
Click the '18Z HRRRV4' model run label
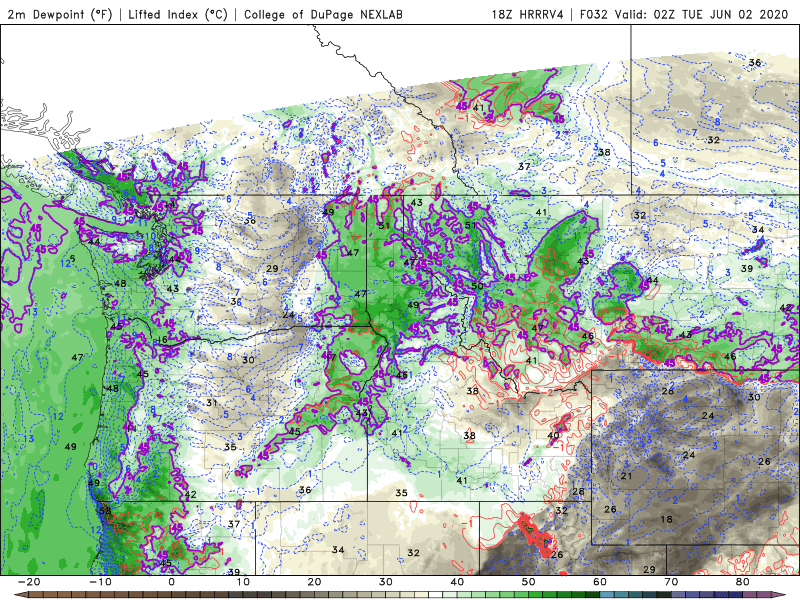527,14
